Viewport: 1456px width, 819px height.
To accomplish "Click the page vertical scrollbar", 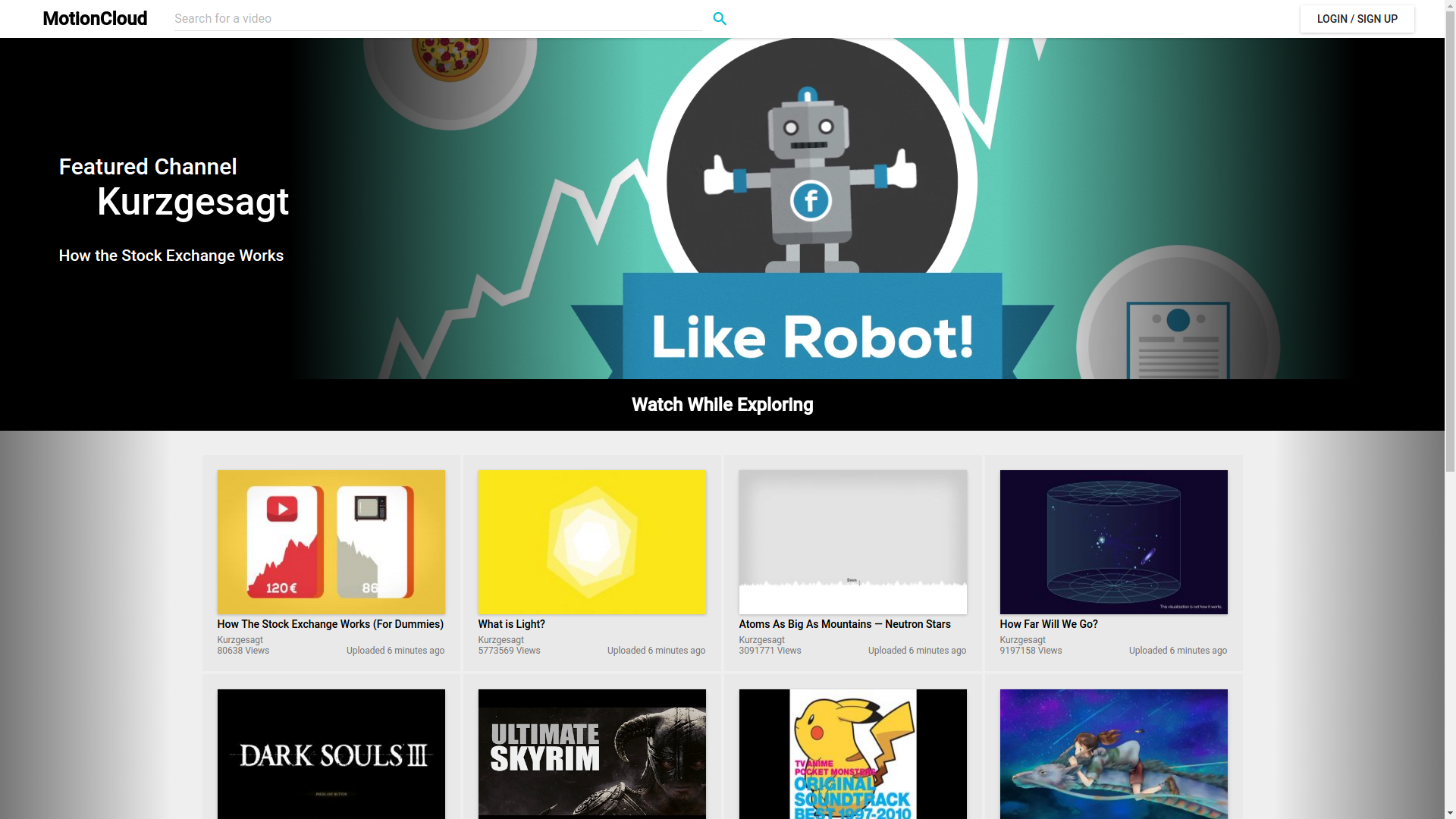I will [1450, 409].
